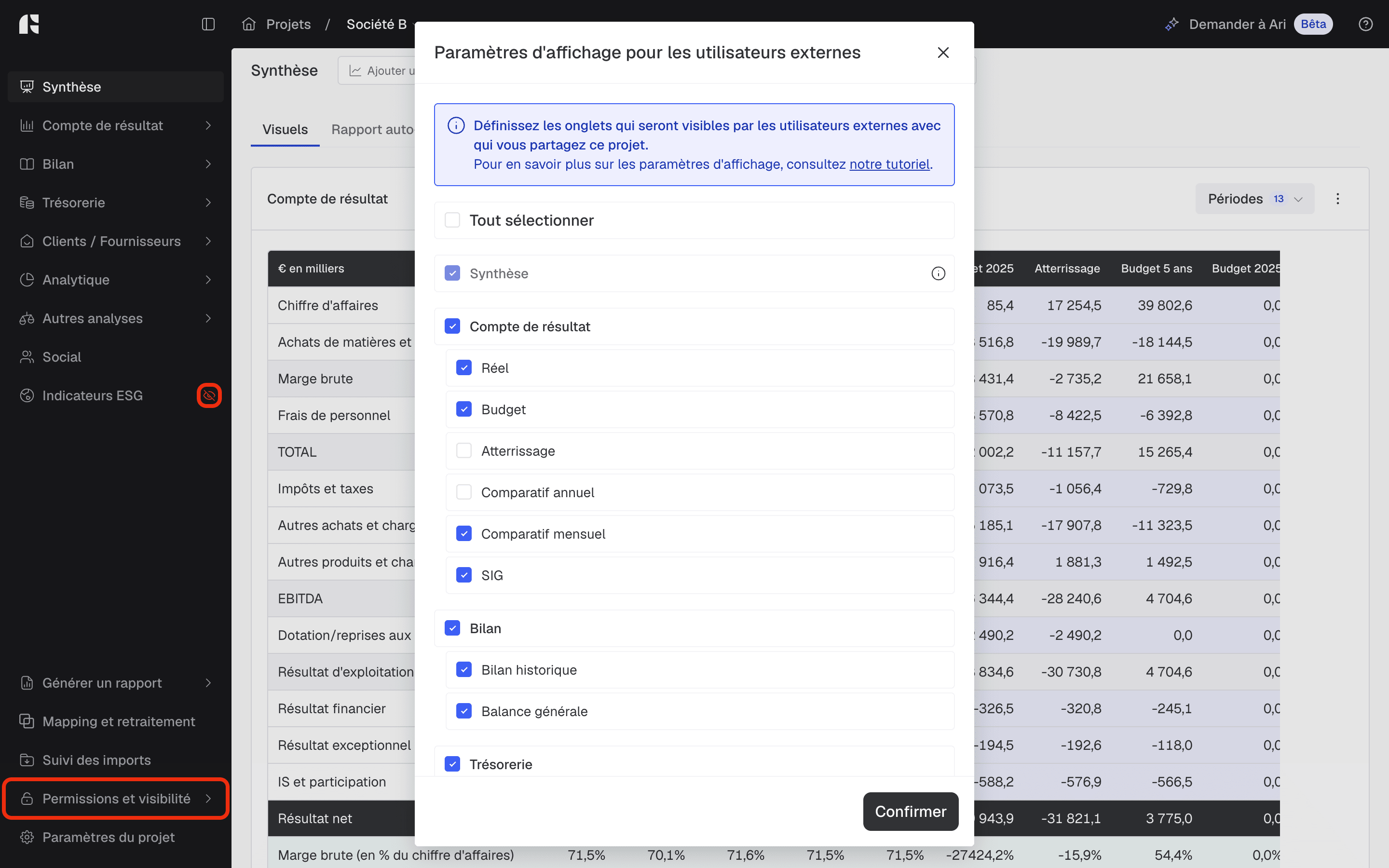Click the sparkle icon by Demander à Ari
Screen dimensions: 1389x868
coord(1171,24)
